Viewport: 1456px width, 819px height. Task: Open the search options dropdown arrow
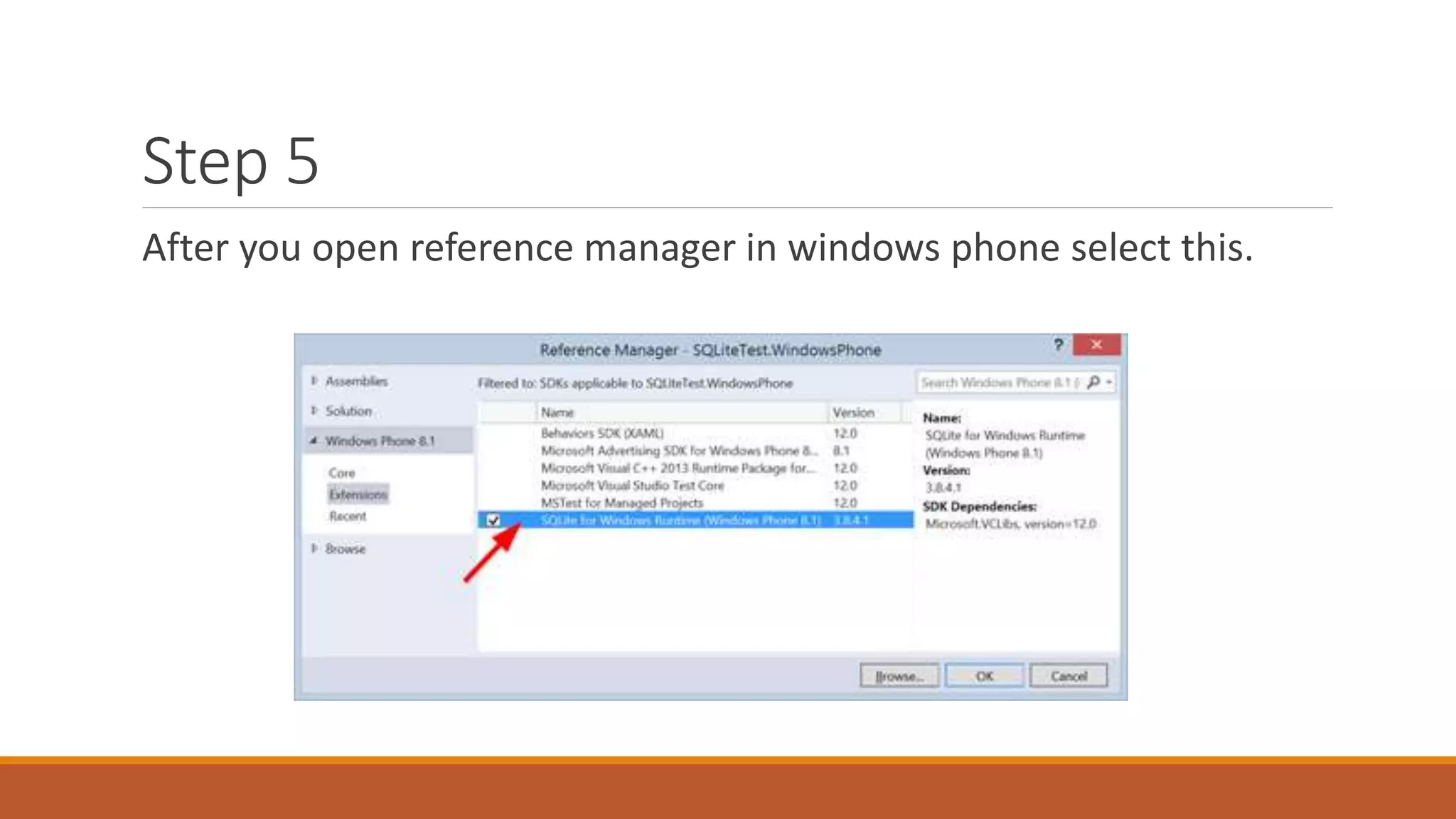1108,382
